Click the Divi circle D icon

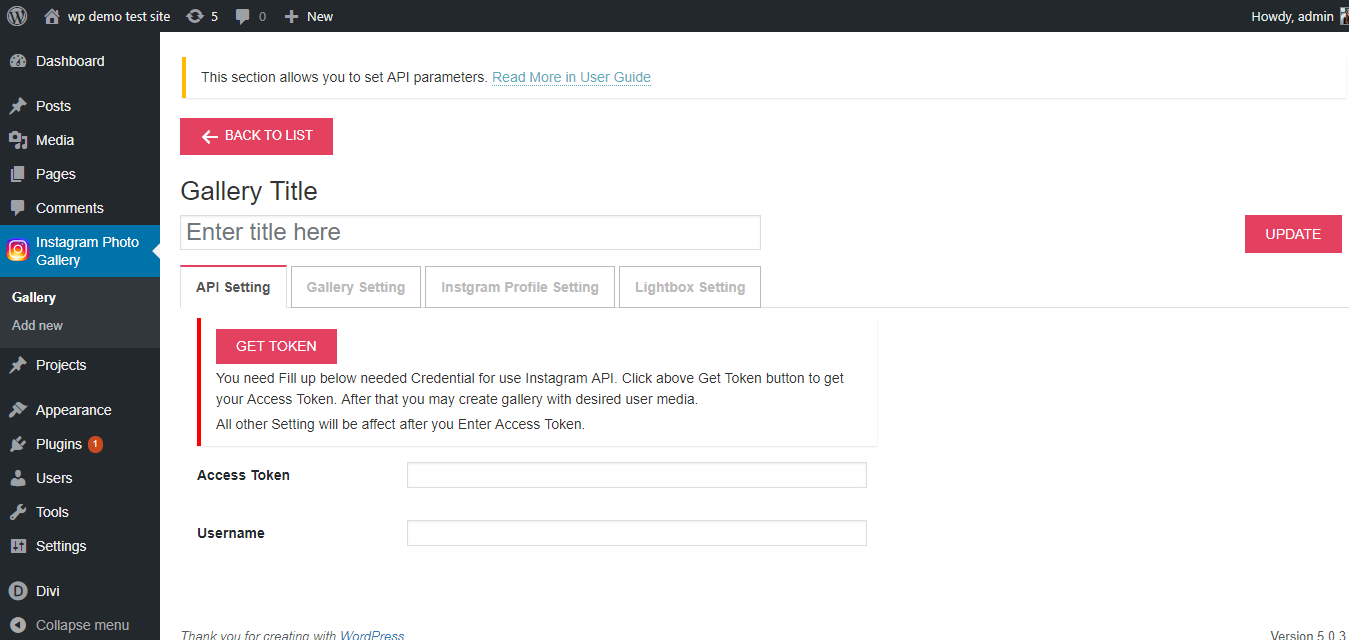coord(18,591)
